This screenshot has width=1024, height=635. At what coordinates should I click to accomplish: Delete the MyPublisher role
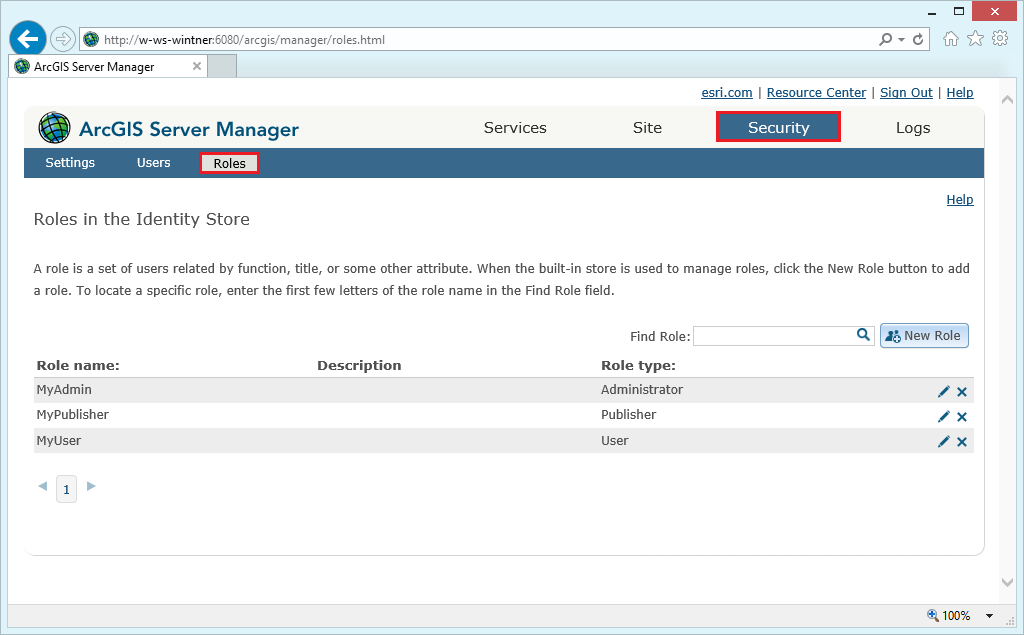(961, 416)
